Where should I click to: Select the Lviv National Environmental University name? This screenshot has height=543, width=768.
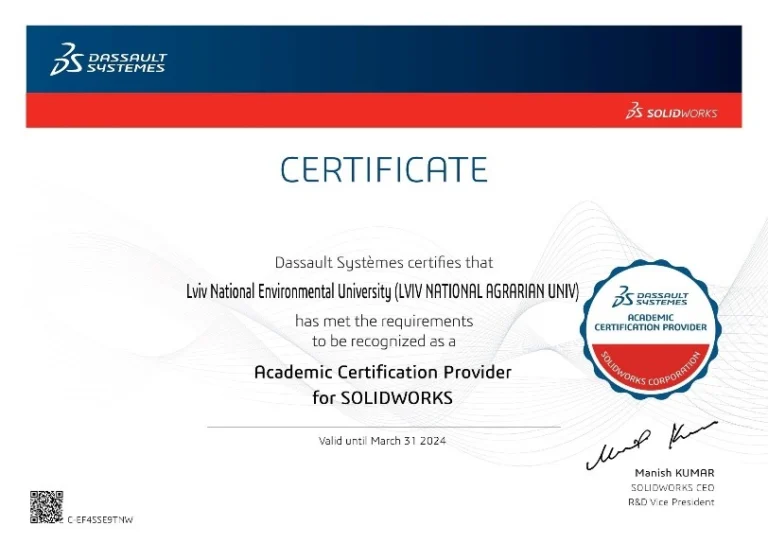point(383,292)
